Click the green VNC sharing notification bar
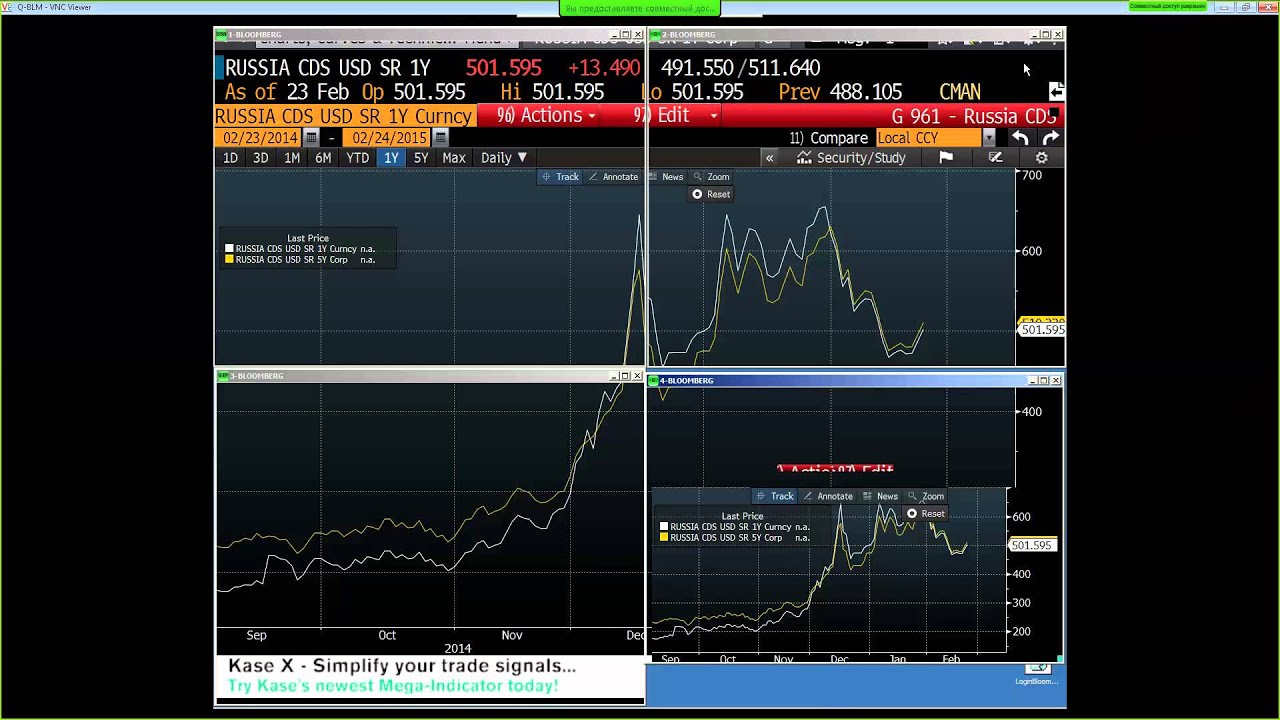 click(x=640, y=8)
